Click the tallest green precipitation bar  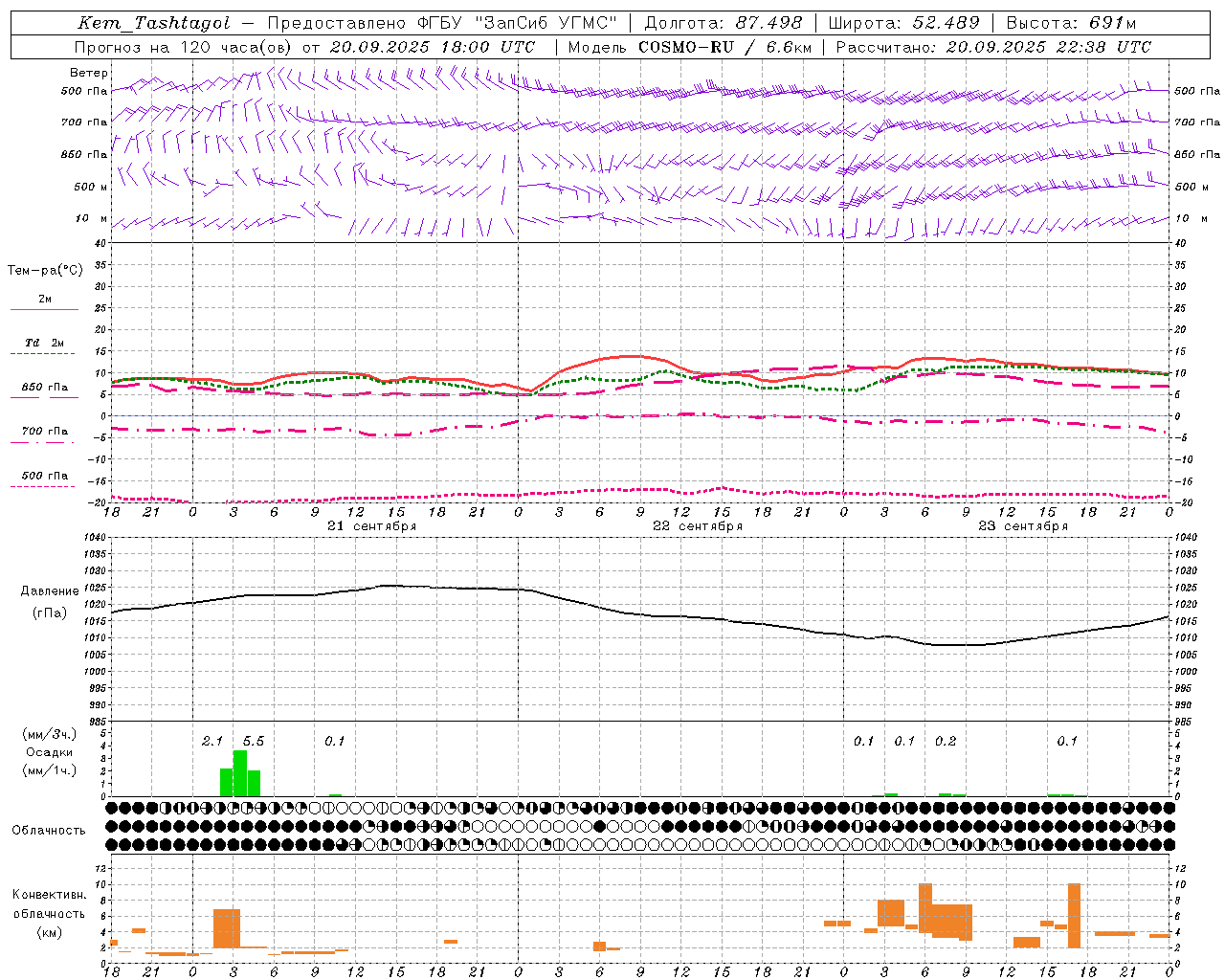tap(240, 773)
